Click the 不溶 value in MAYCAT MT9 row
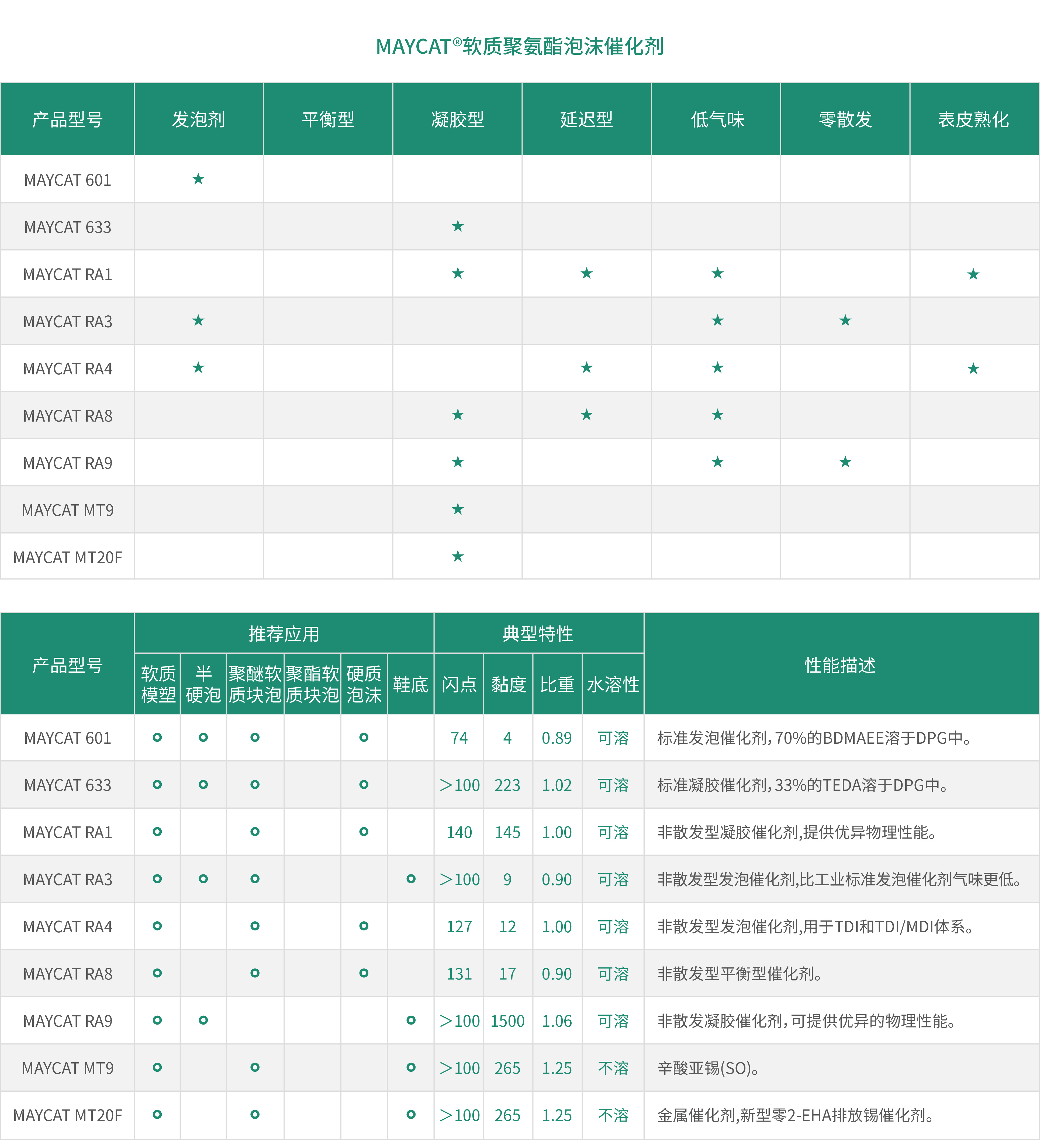 [x=613, y=1068]
